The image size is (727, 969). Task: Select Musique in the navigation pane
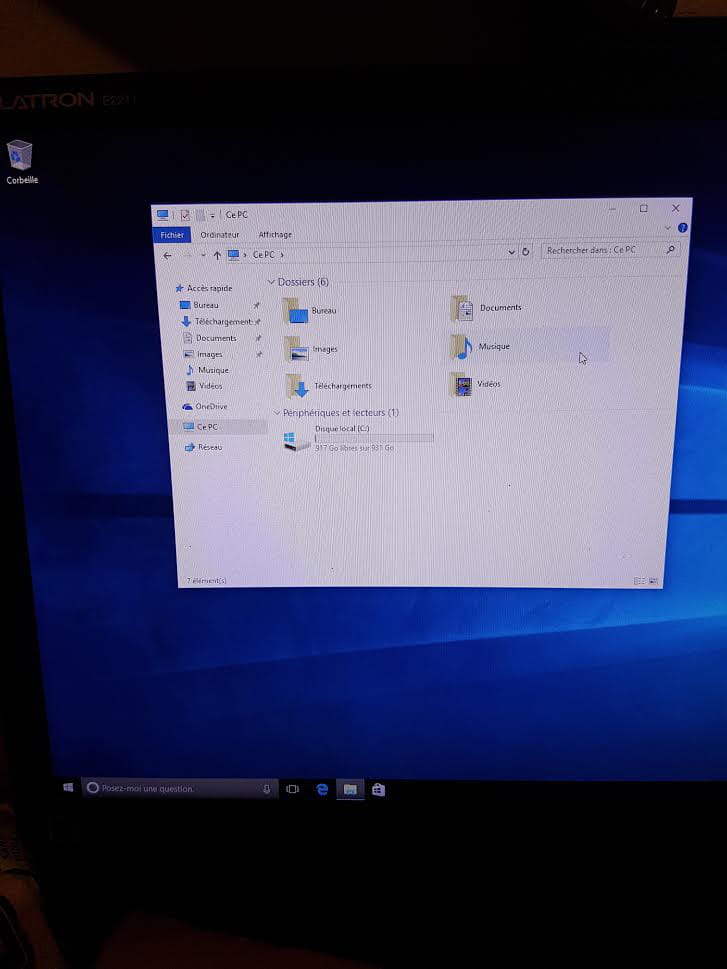pyautogui.click(x=207, y=370)
